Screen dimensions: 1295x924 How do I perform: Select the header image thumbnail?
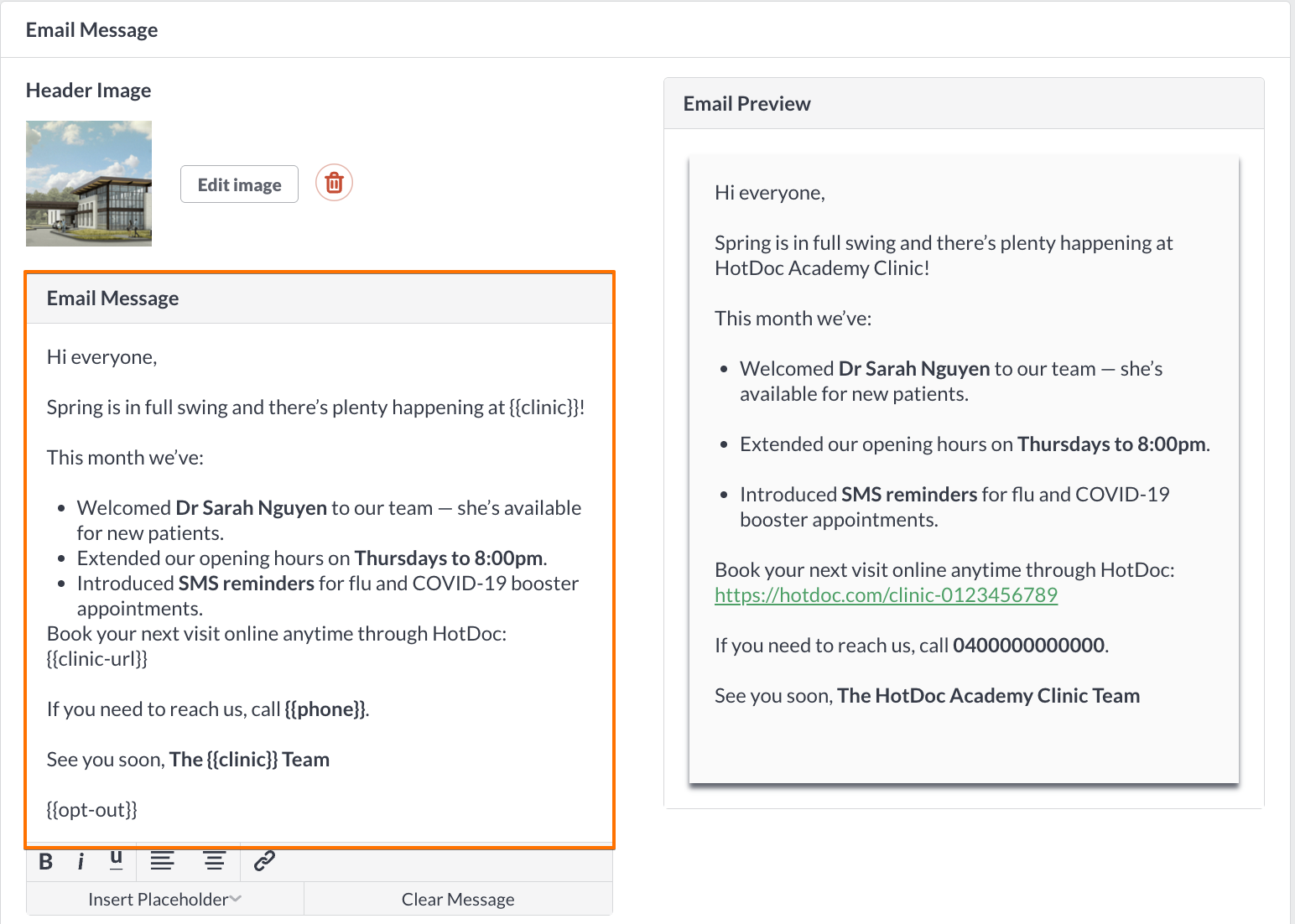click(89, 184)
